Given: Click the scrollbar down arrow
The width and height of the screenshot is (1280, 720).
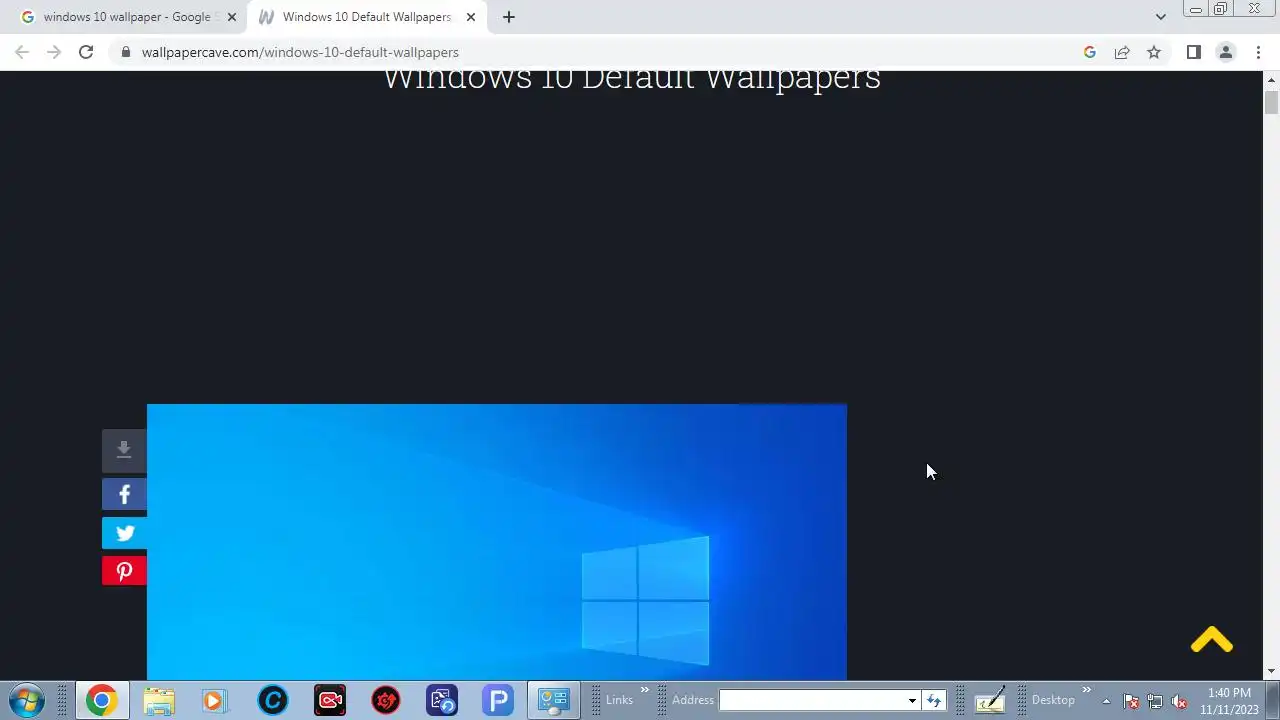Looking at the screenshot, I should 1272,672.
